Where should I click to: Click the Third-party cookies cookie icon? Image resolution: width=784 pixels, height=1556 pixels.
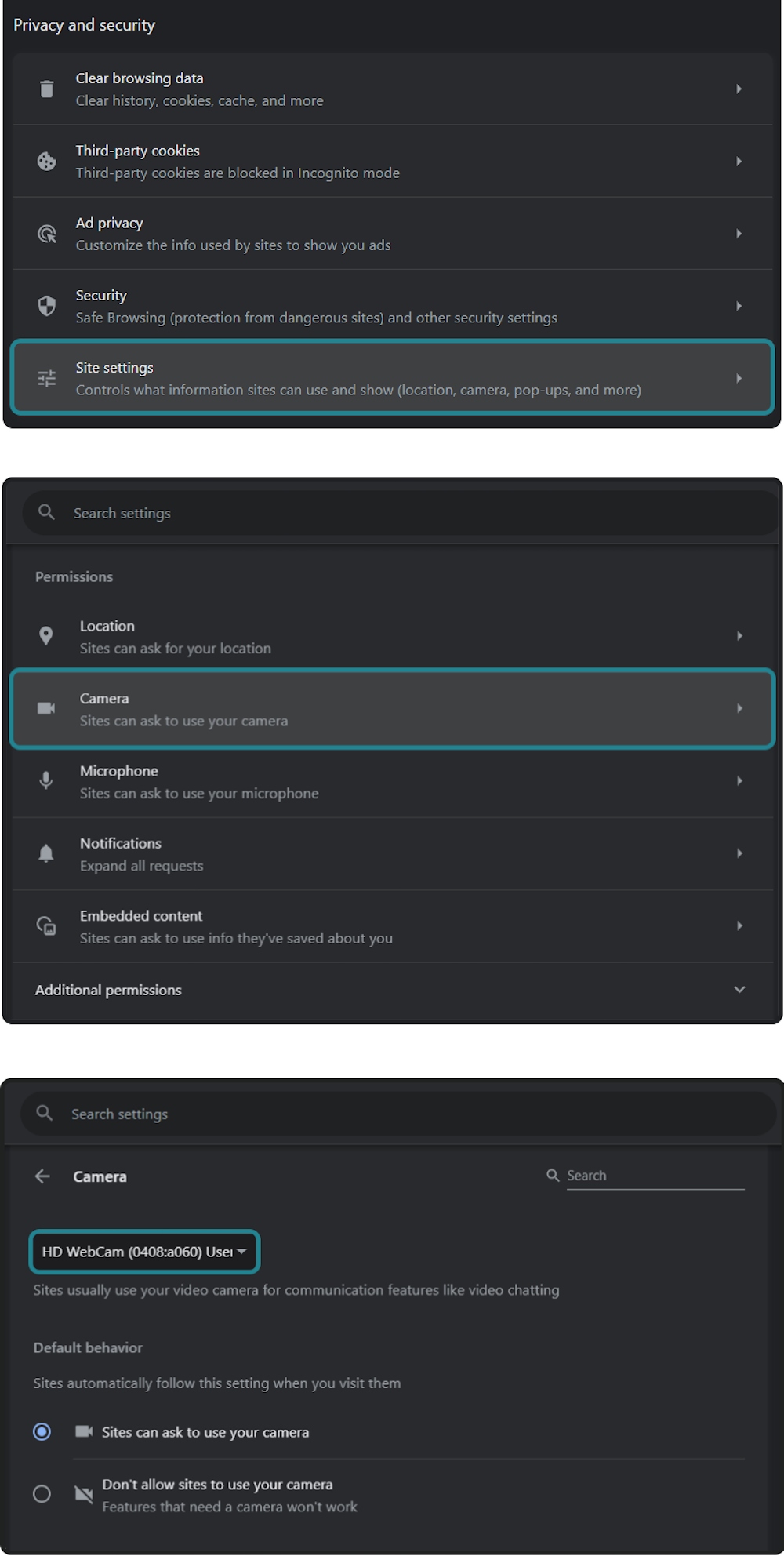click(46, 161)
